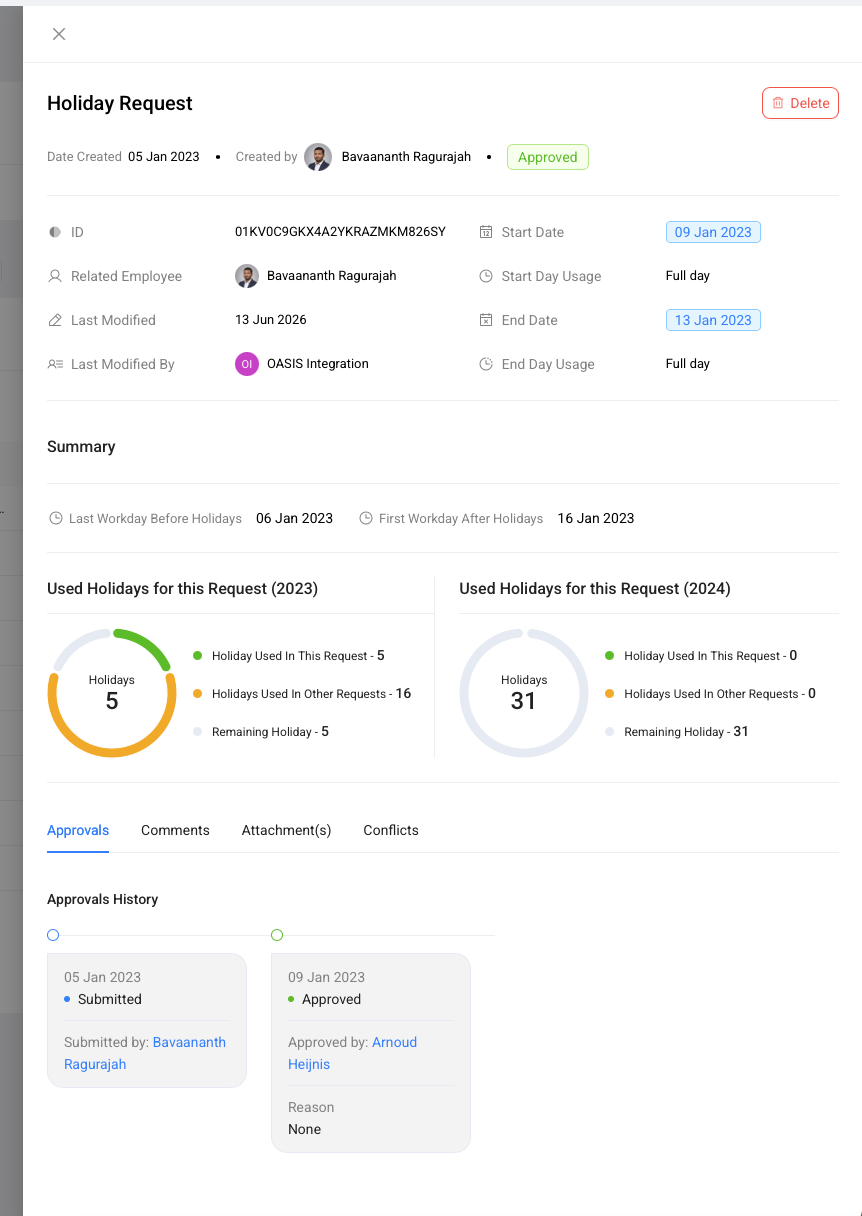Click the Last Modified pencil icon
The height and width of the screenshot is (1216, 862).
(x=55, y=320)
